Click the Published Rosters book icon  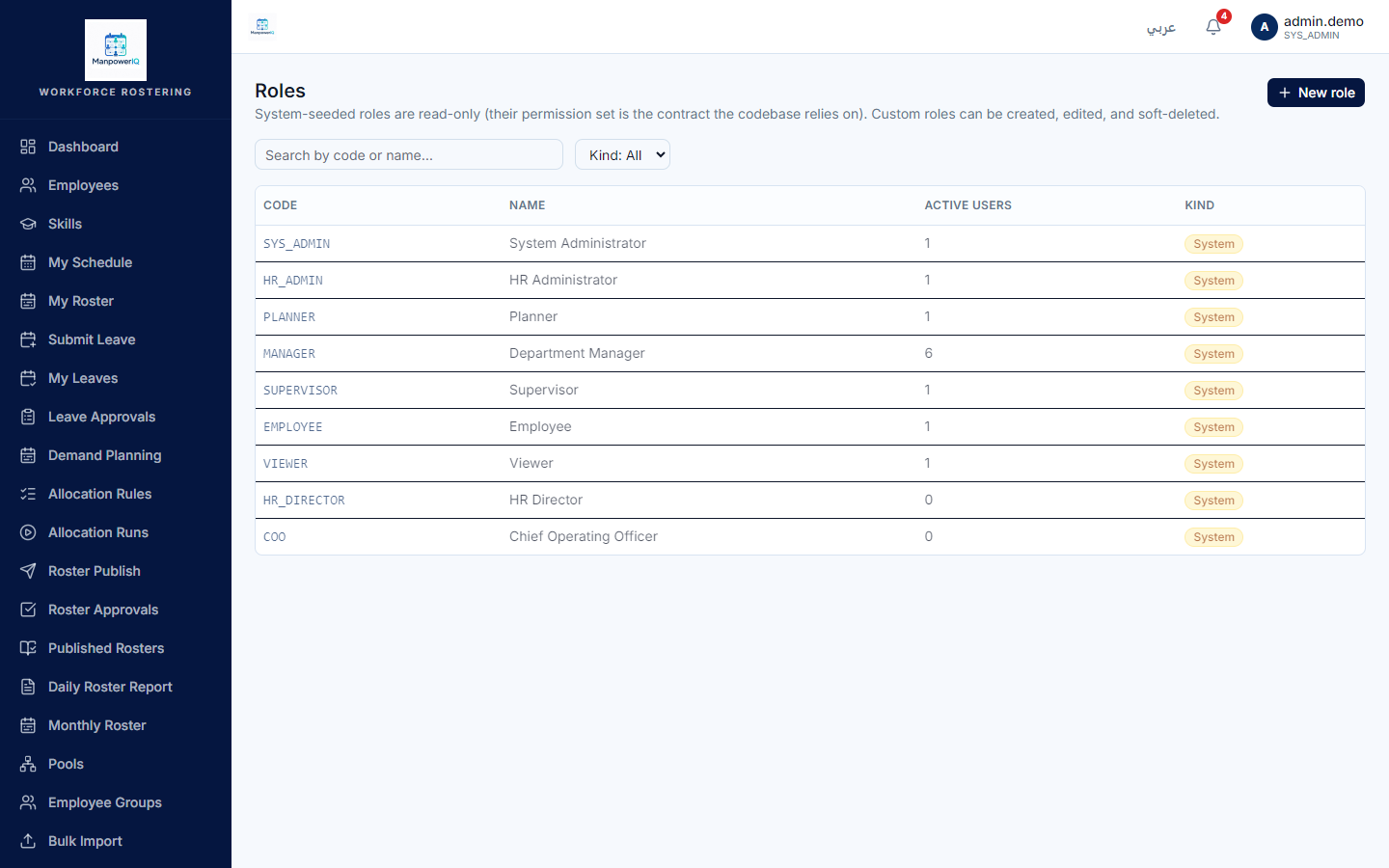[28, 648]
